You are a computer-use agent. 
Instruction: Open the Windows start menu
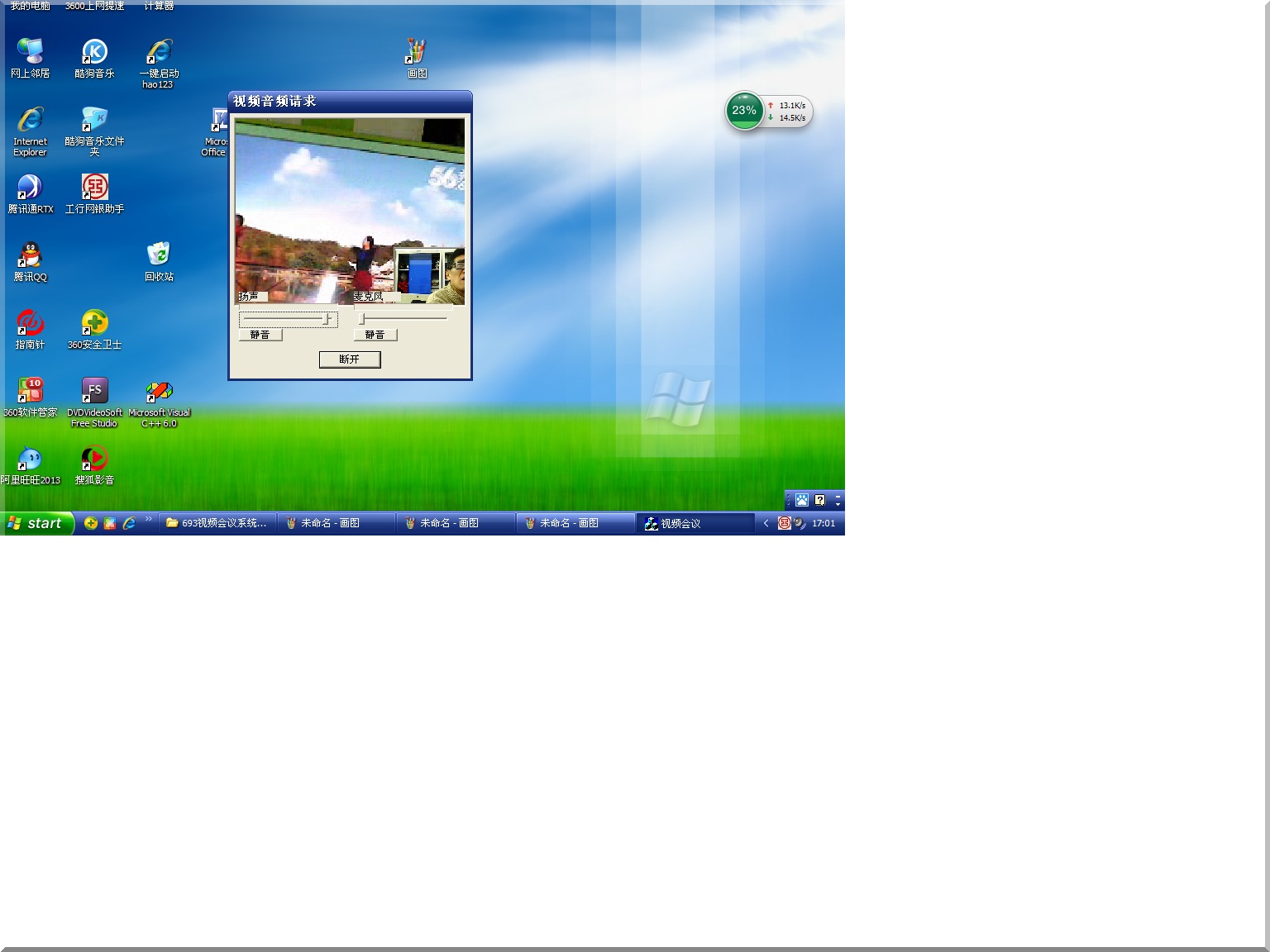(x=37, y=523)
